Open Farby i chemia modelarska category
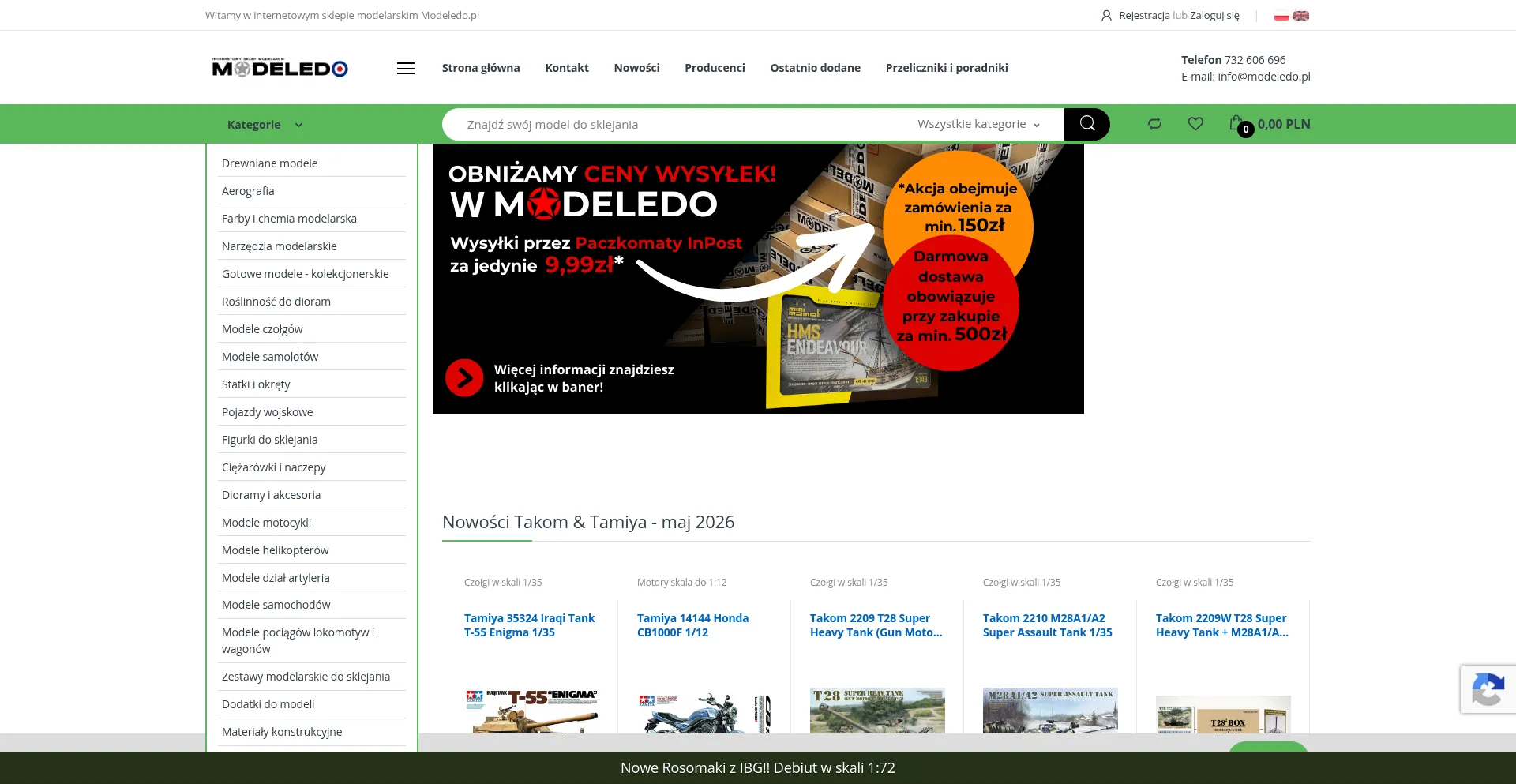This screenshot has width=1516, height=784. pyautogui.click(x=289, y=219)
